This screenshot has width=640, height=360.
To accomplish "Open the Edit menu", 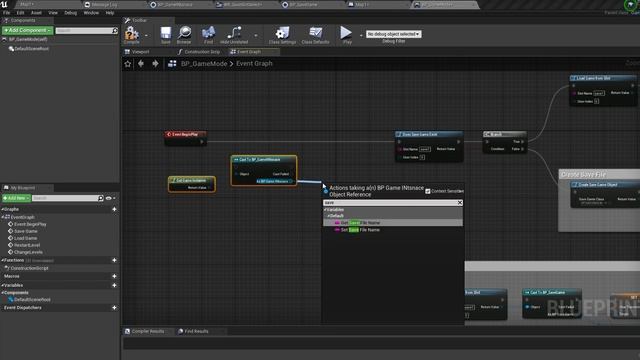I will coord(20,13).
